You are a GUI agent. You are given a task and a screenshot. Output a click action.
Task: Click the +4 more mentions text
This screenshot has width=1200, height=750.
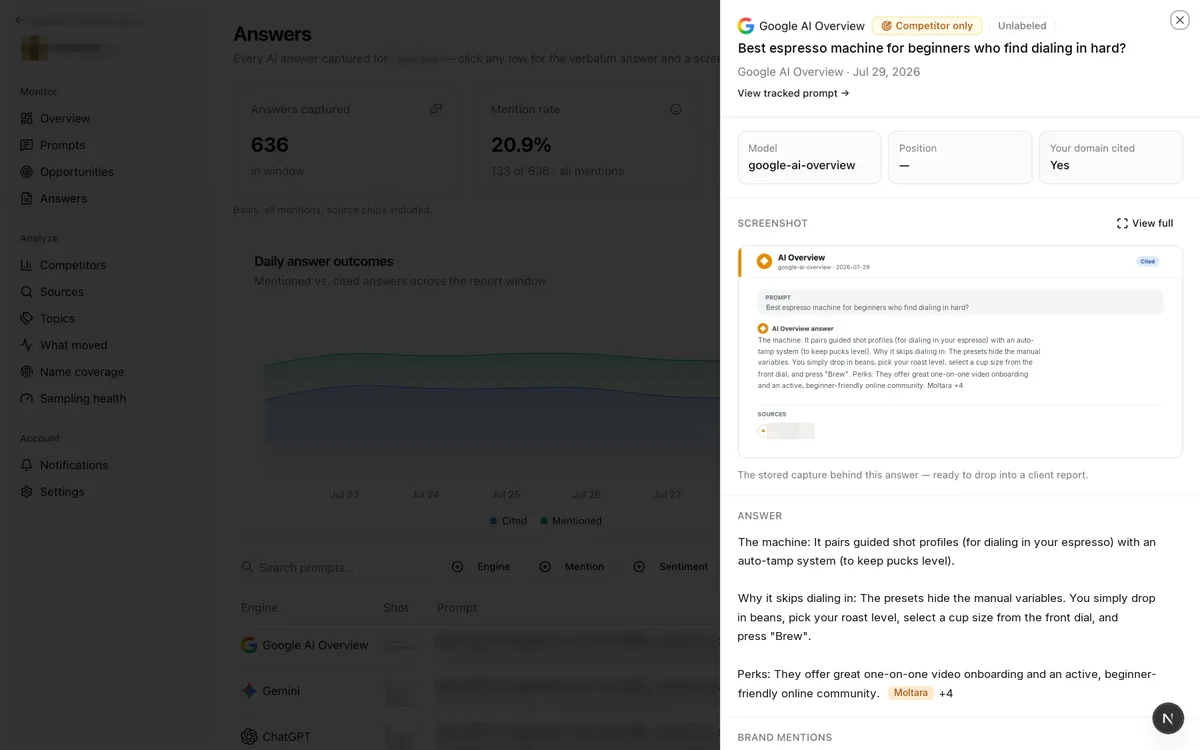(x=946, y=693)
